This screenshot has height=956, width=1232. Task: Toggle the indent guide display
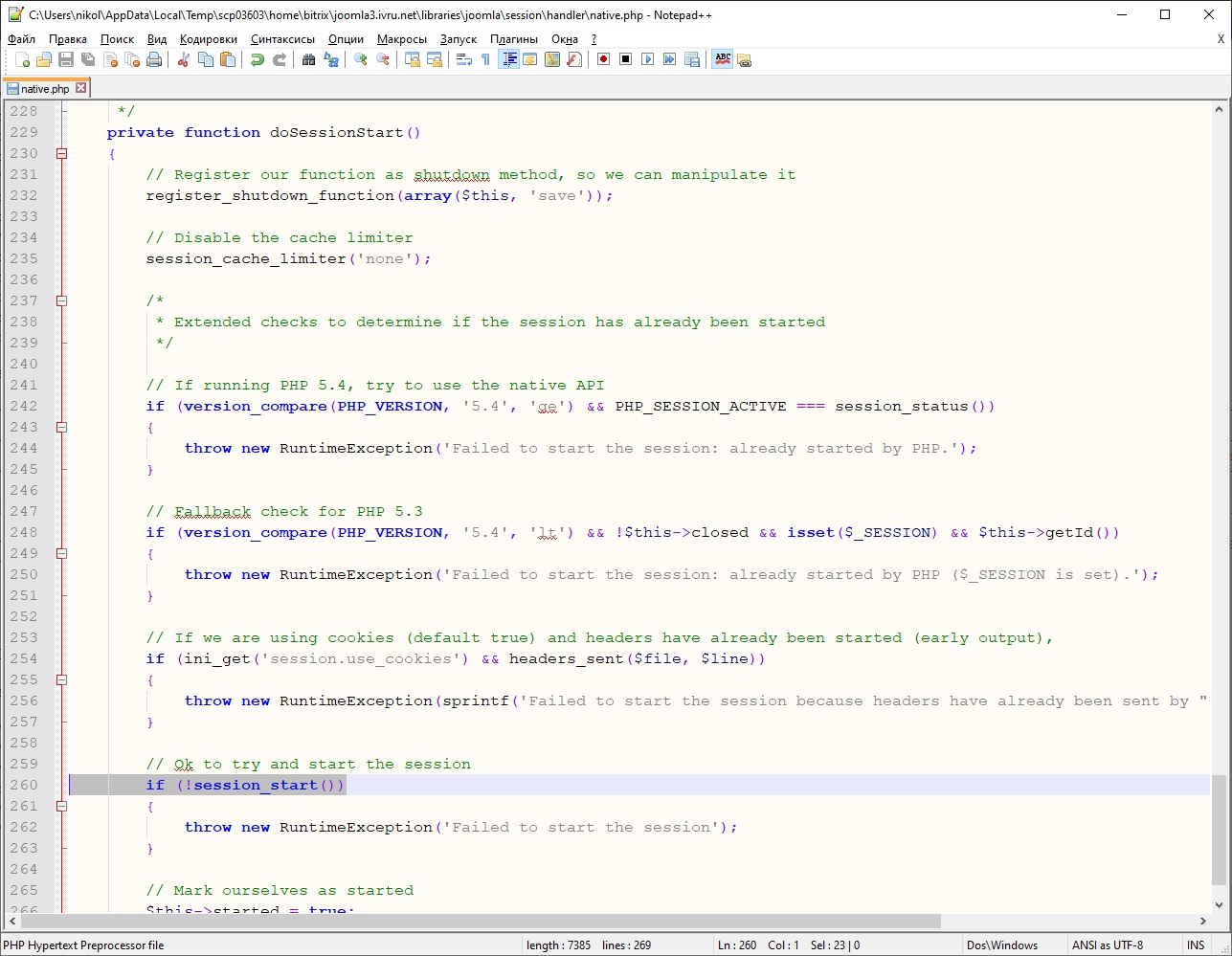point(509,59)
